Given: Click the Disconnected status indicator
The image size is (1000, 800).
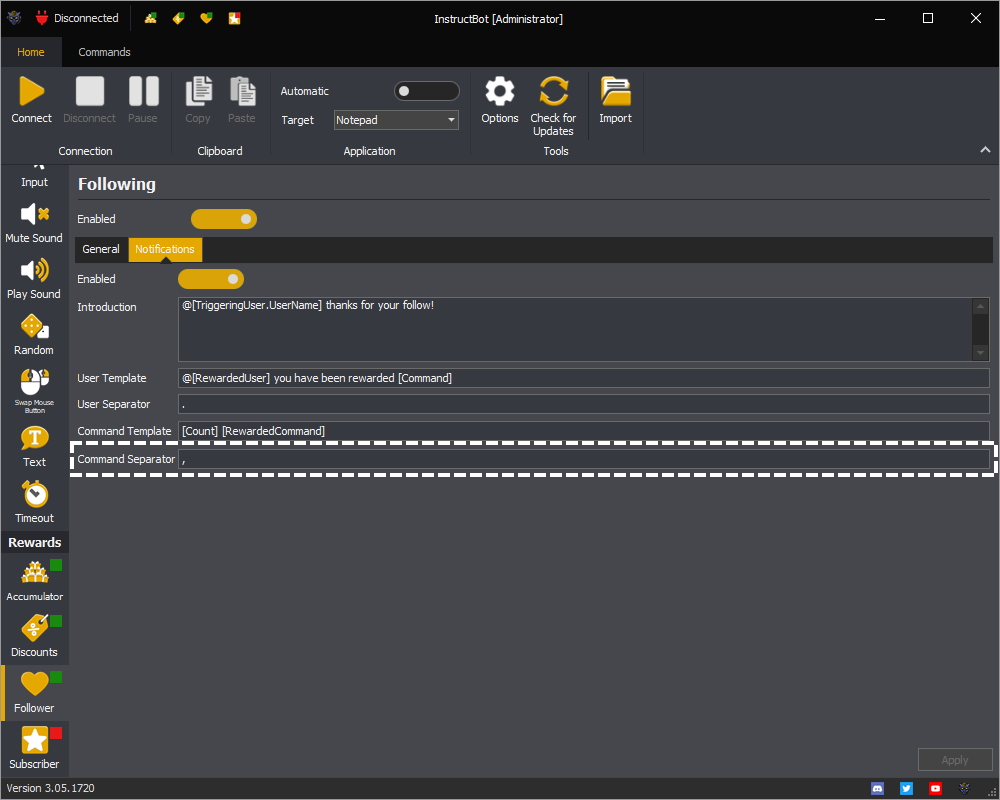Looking at the screenshot, I should pos(77,19).
